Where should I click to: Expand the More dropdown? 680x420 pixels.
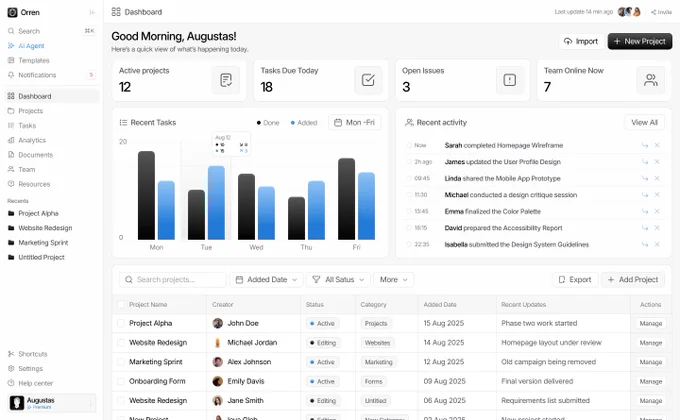click(393, 280)
